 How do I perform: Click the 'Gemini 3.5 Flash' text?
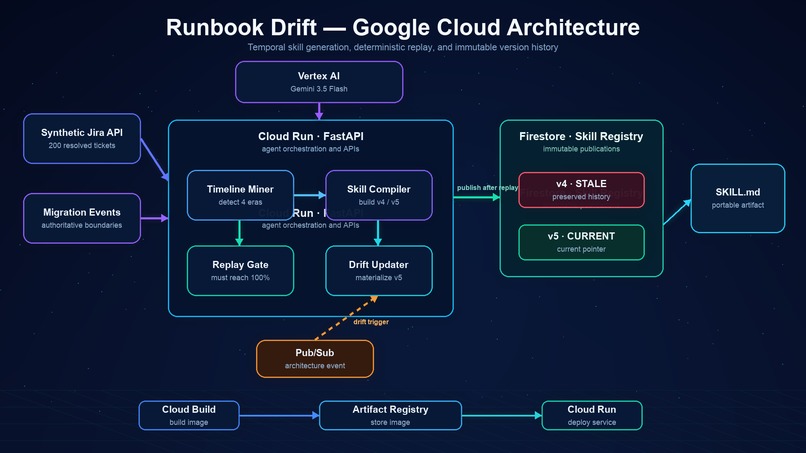tap(319, 89)
